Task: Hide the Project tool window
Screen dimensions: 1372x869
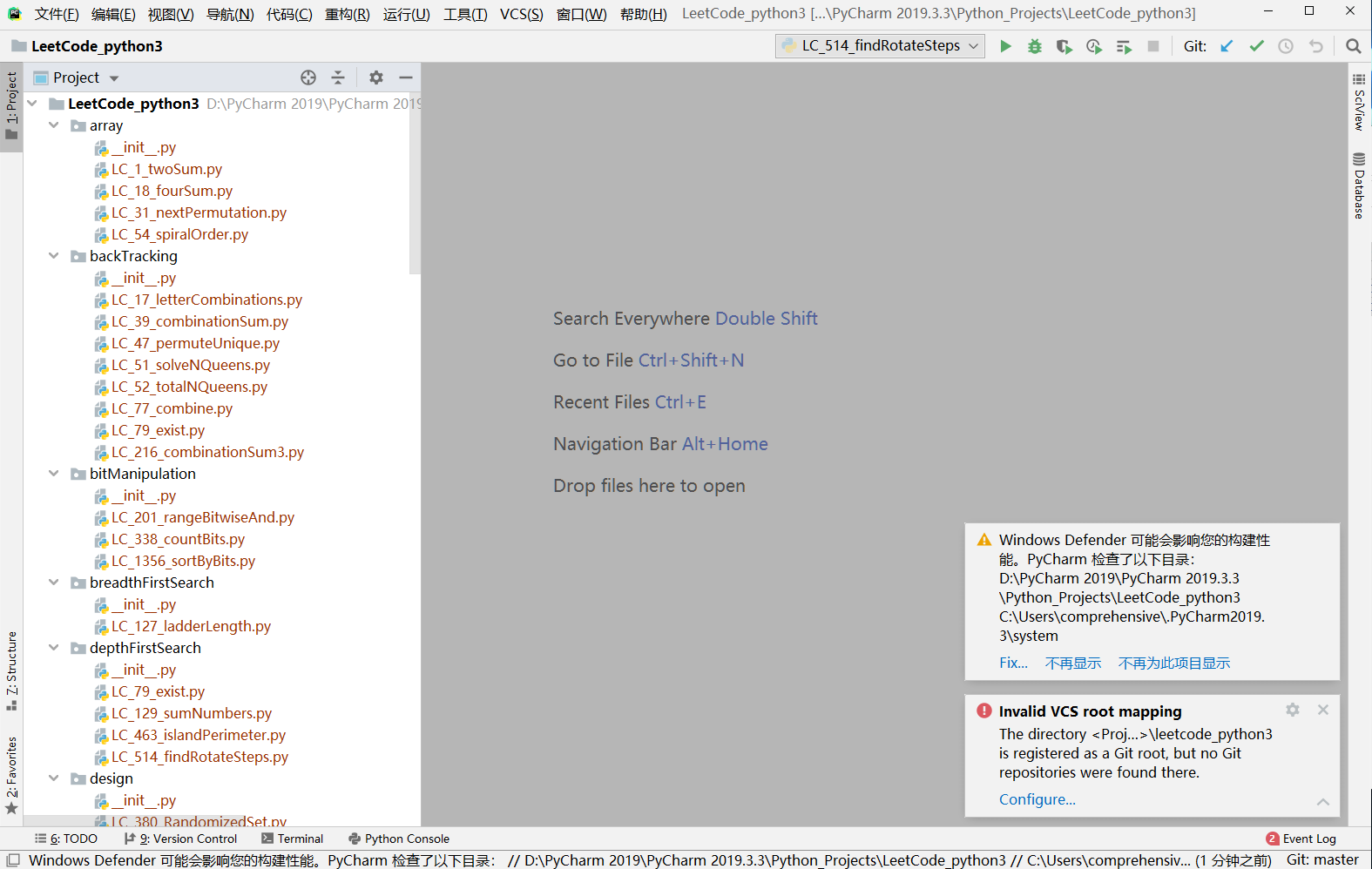Action: pos(406,77)
